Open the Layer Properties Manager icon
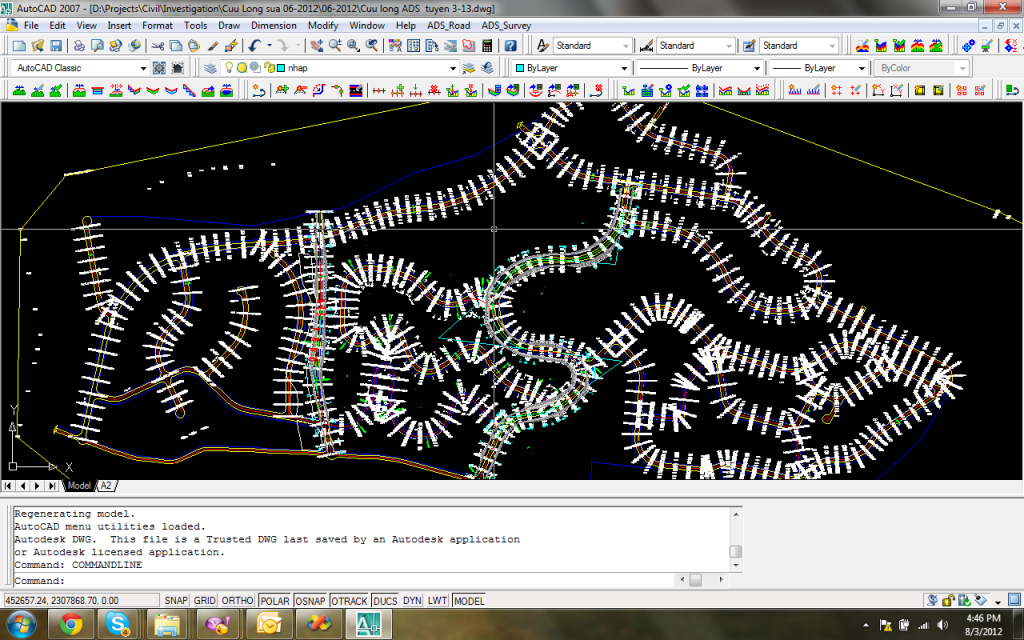The height and width of the screenshot is (640, 1024). click(x=210, y=68)
